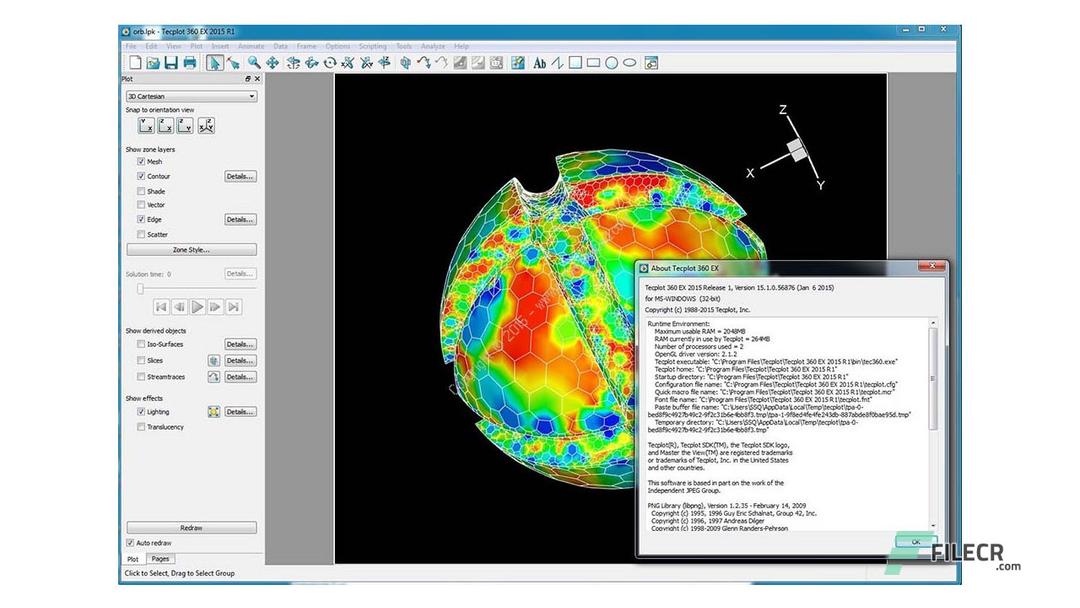Activate the Rotate tool on the toolbar
The image size is (1080, 608).
(330, 63)
